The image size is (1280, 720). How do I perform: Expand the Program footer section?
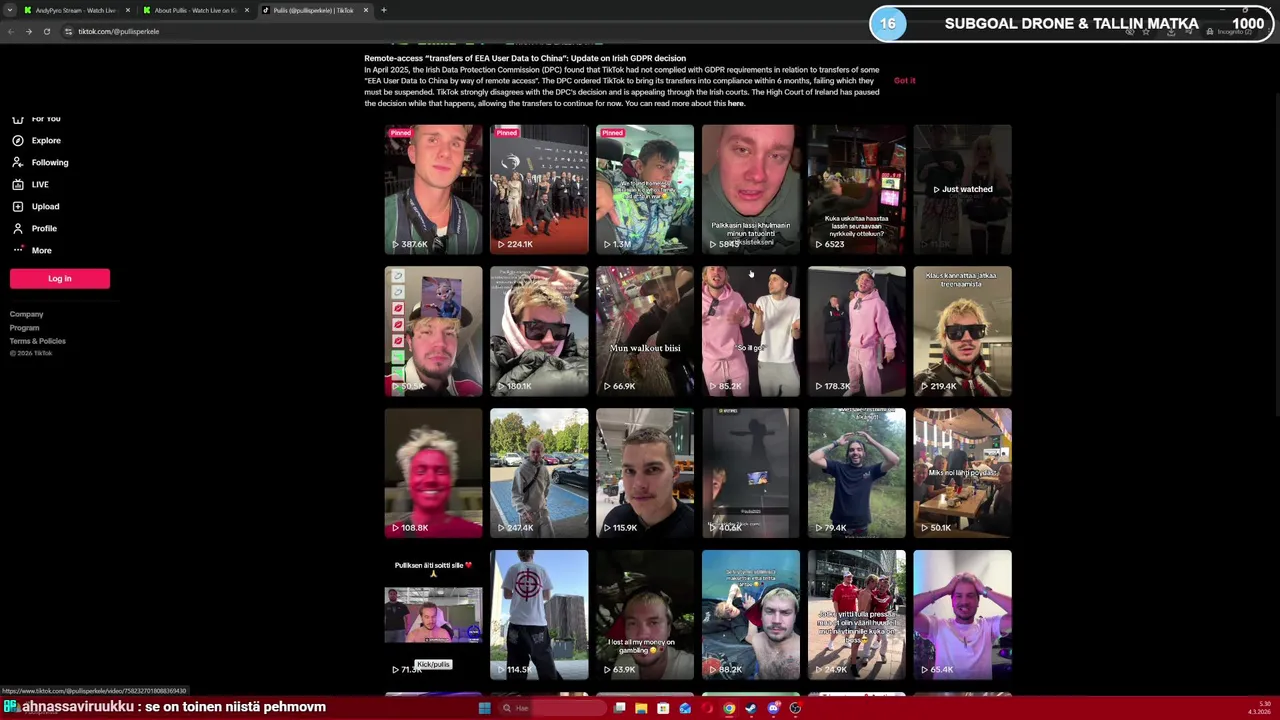[25, 327]
